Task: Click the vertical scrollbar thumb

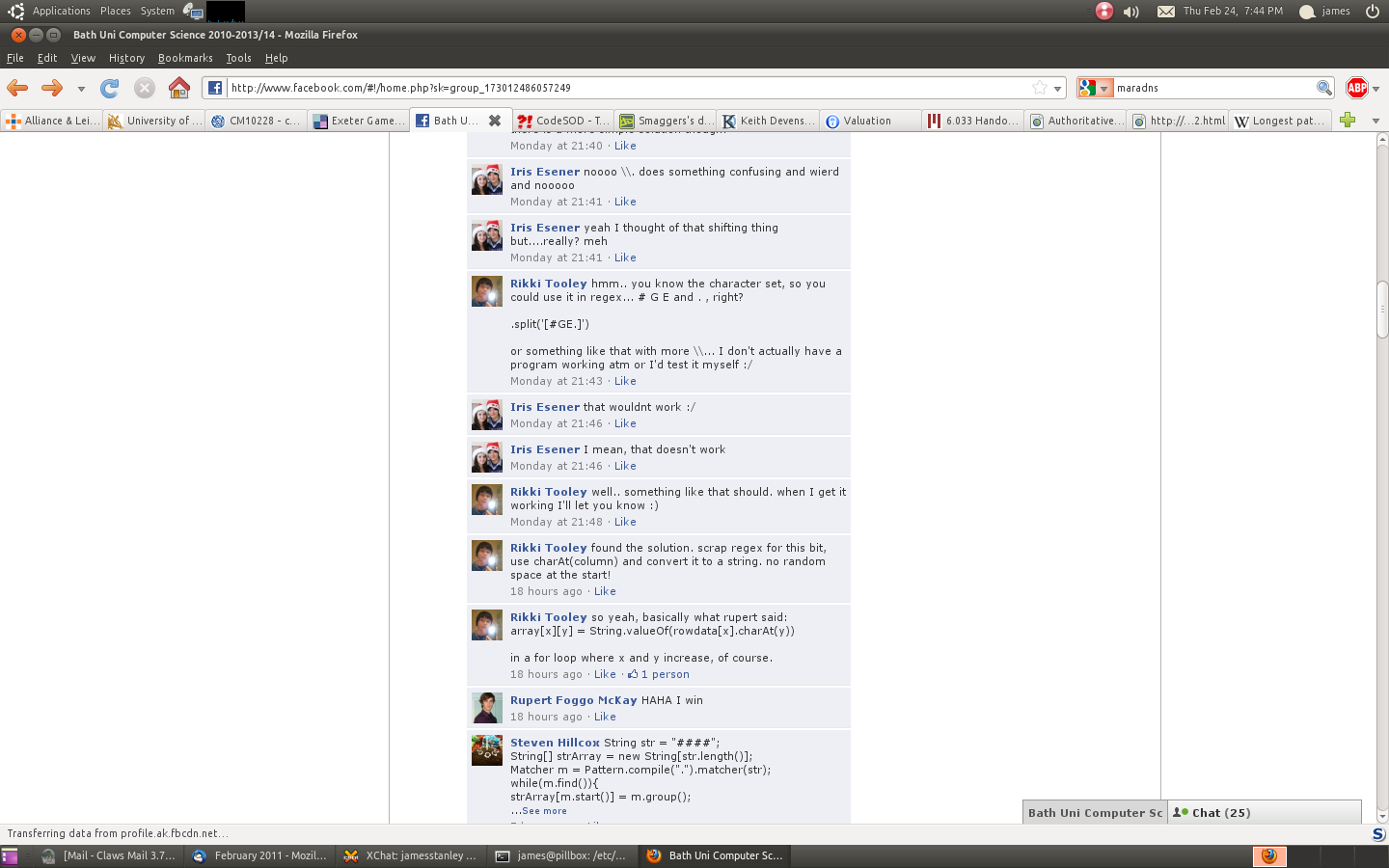Action: pyautogui.click(x=1381, y=309)
